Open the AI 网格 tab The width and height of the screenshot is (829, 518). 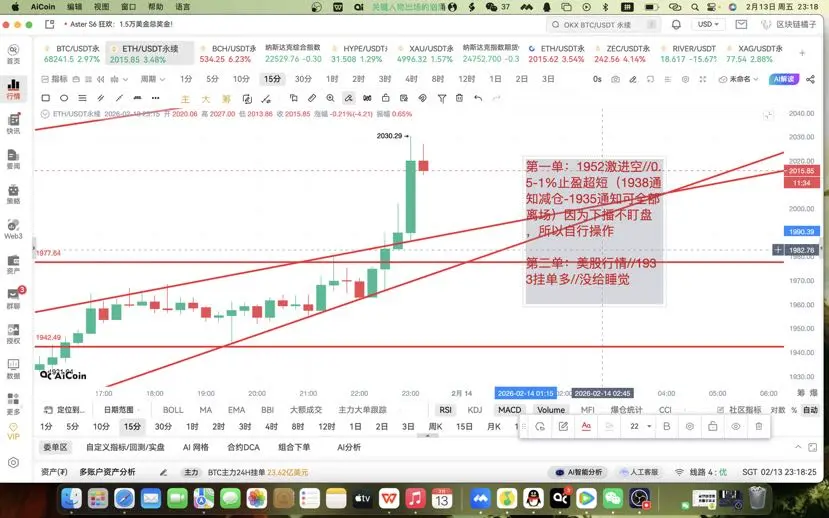196,447
